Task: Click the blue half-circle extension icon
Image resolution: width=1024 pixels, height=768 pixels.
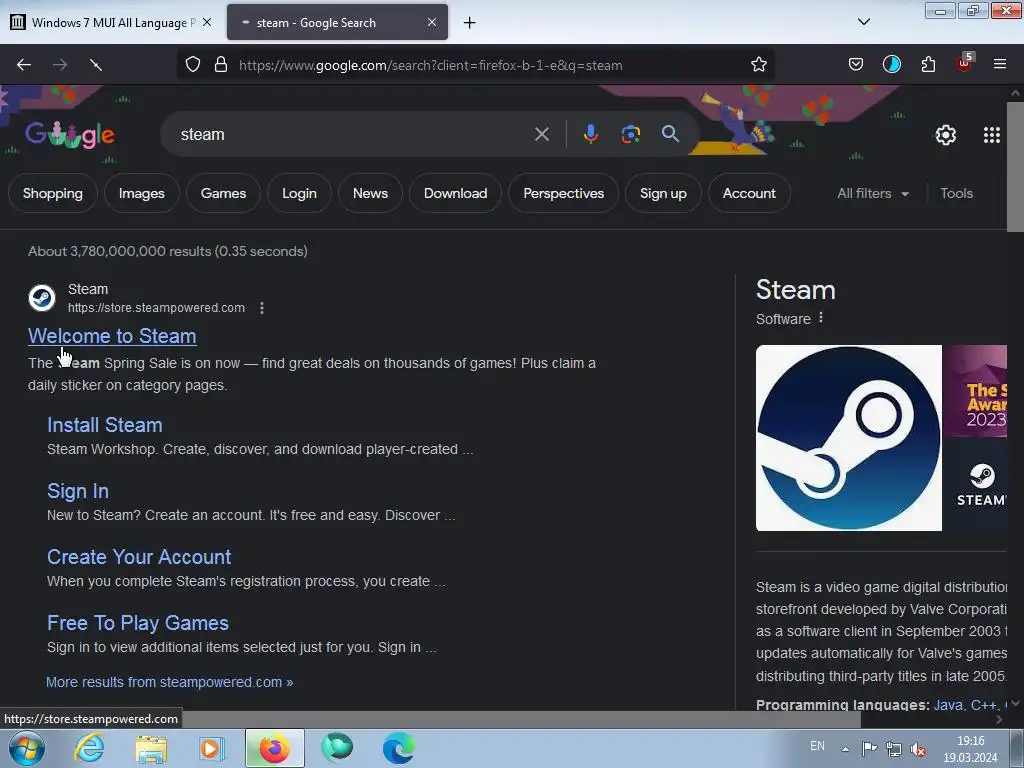Action: click(x=891, y=65)
